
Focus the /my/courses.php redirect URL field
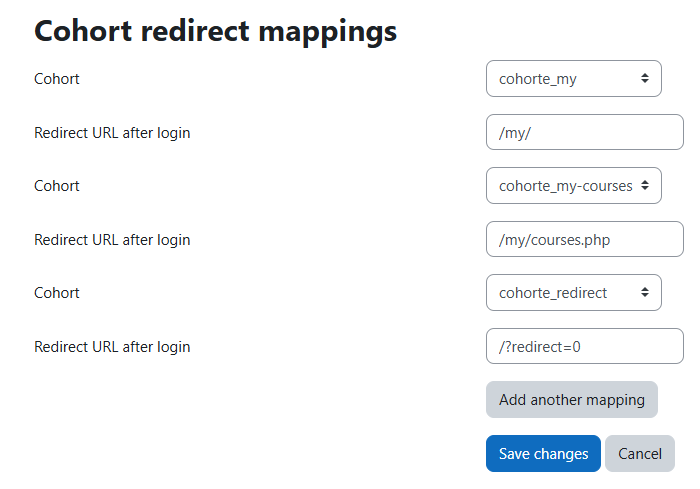pyautogui.click(x=585, y=239)
